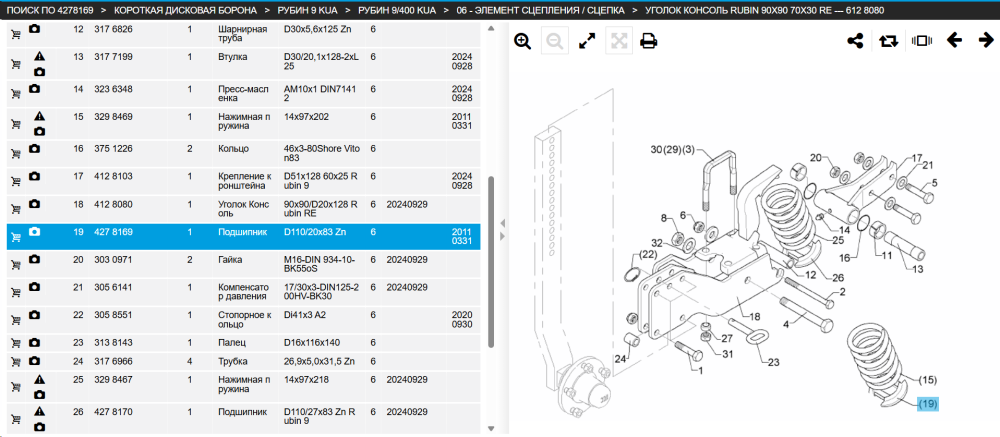This screenshot has height=437, width=1000.
Task: Go to next diagram with right arrow
Action: click(986, 41)
